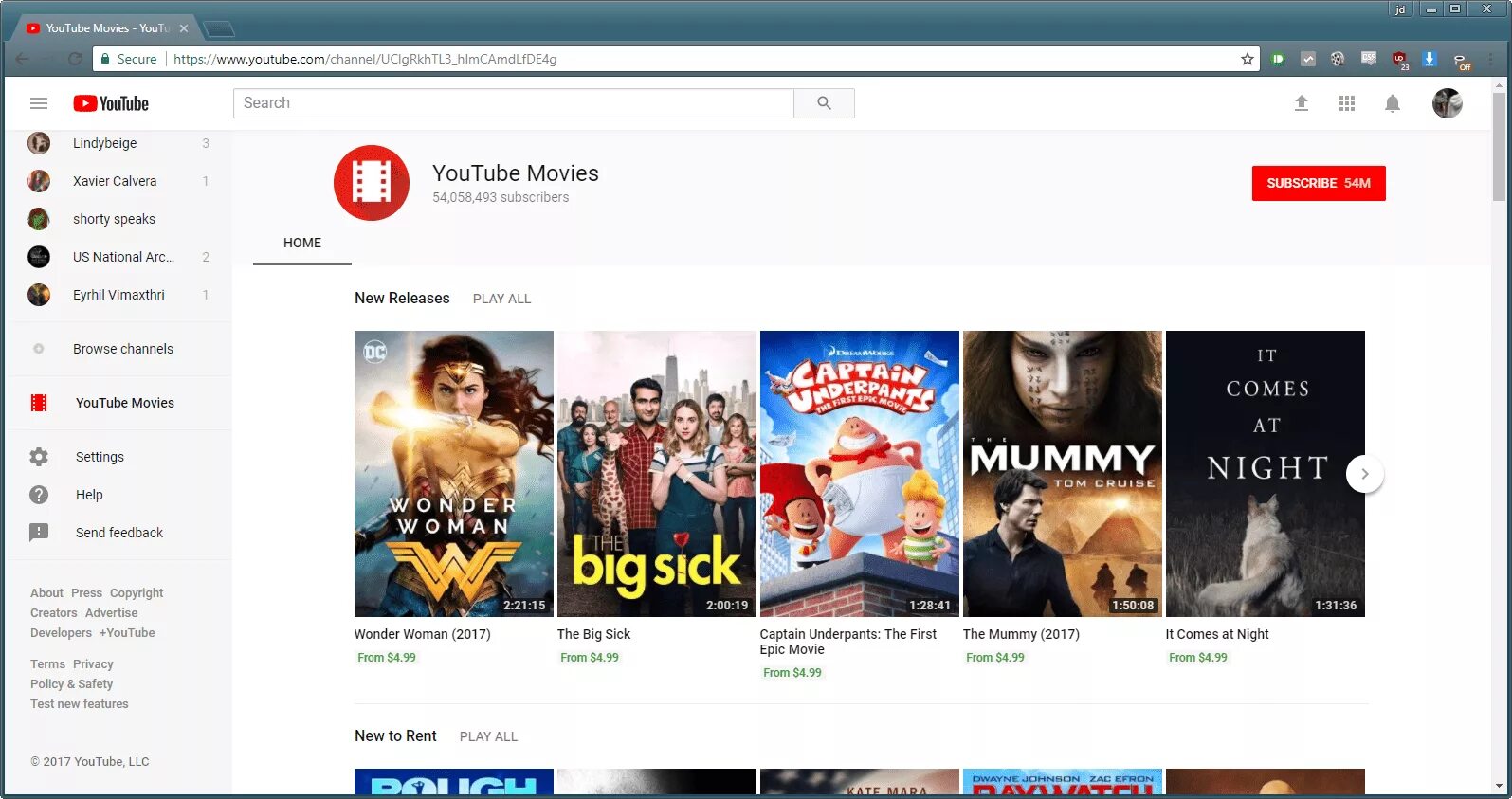Click PLAY ALL next to New Releases
This screenshot has height=799, width=1512.
point(501,299)
